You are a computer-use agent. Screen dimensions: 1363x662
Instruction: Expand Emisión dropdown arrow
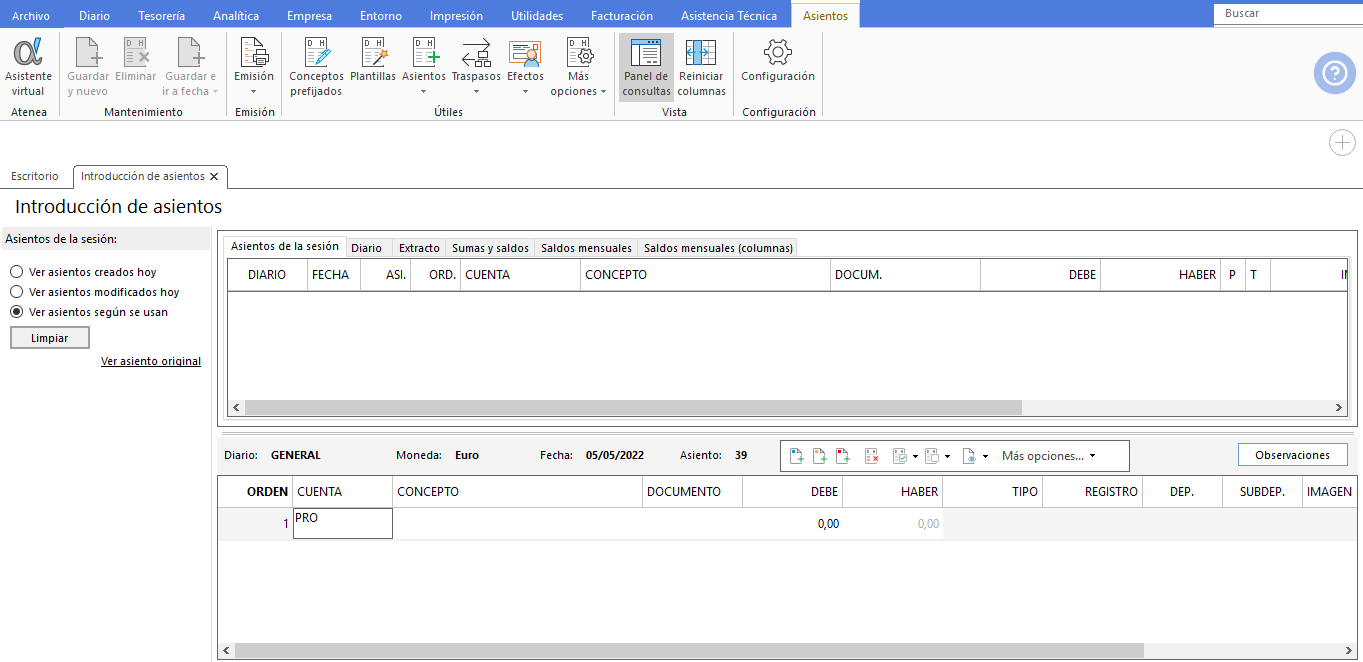point(254,91)
